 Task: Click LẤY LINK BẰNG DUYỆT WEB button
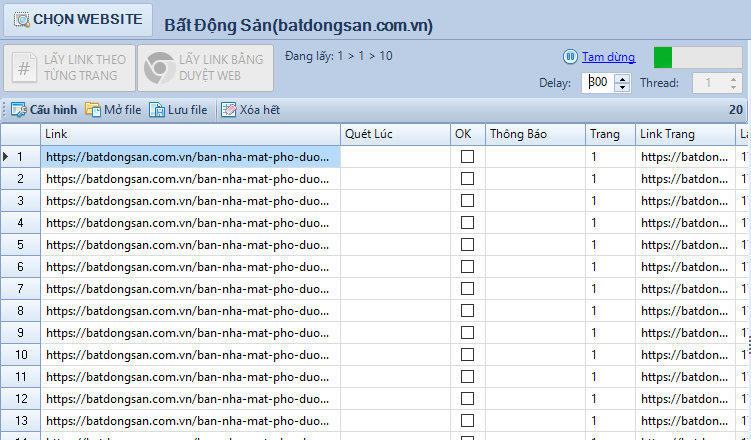coord(205,68)
